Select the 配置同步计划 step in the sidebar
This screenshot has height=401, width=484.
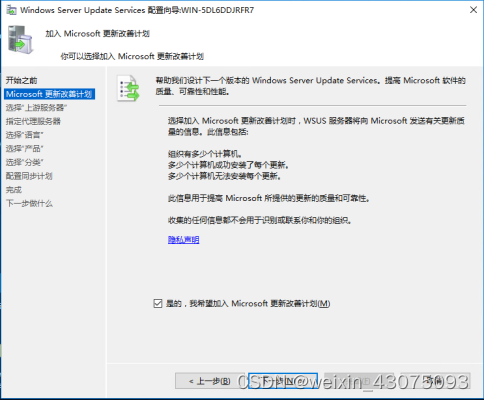click(29, 176)
